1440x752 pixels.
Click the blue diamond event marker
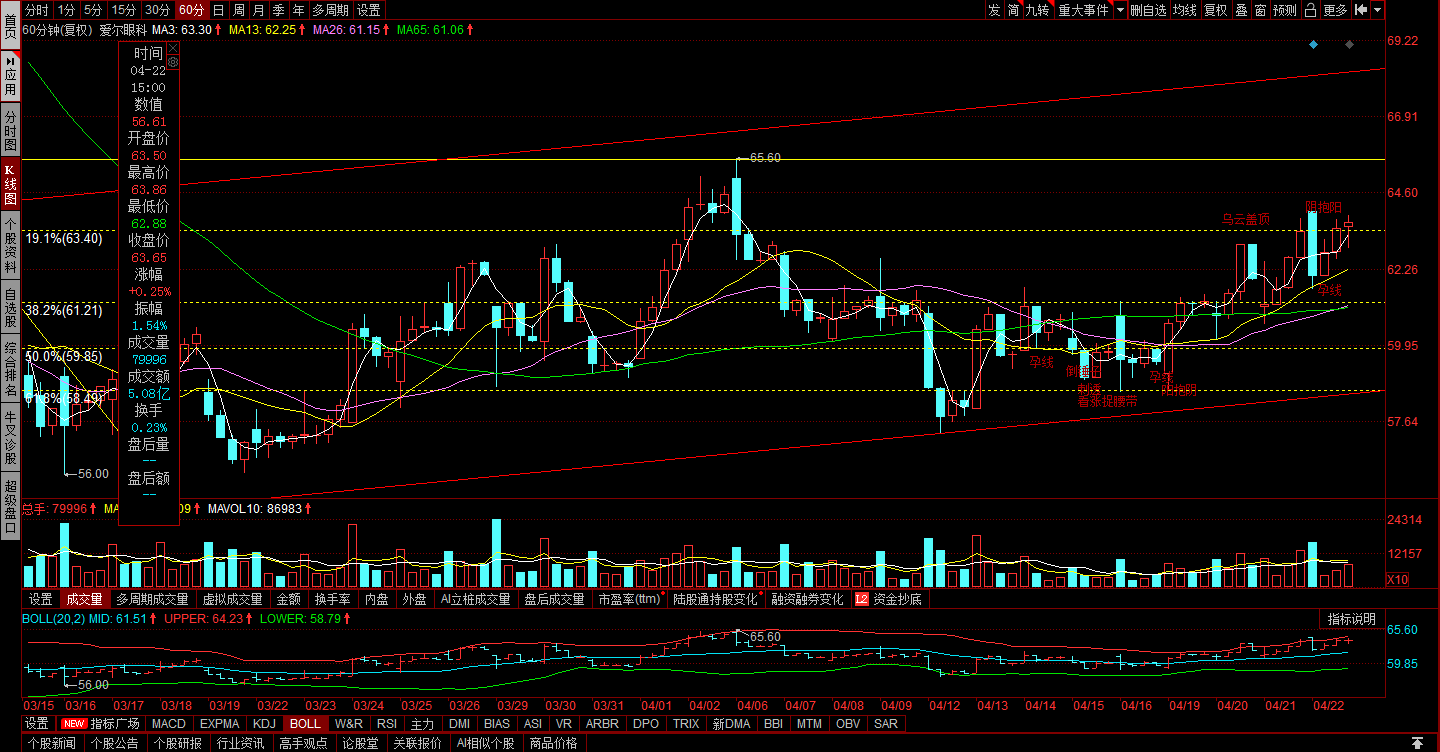1313,44
